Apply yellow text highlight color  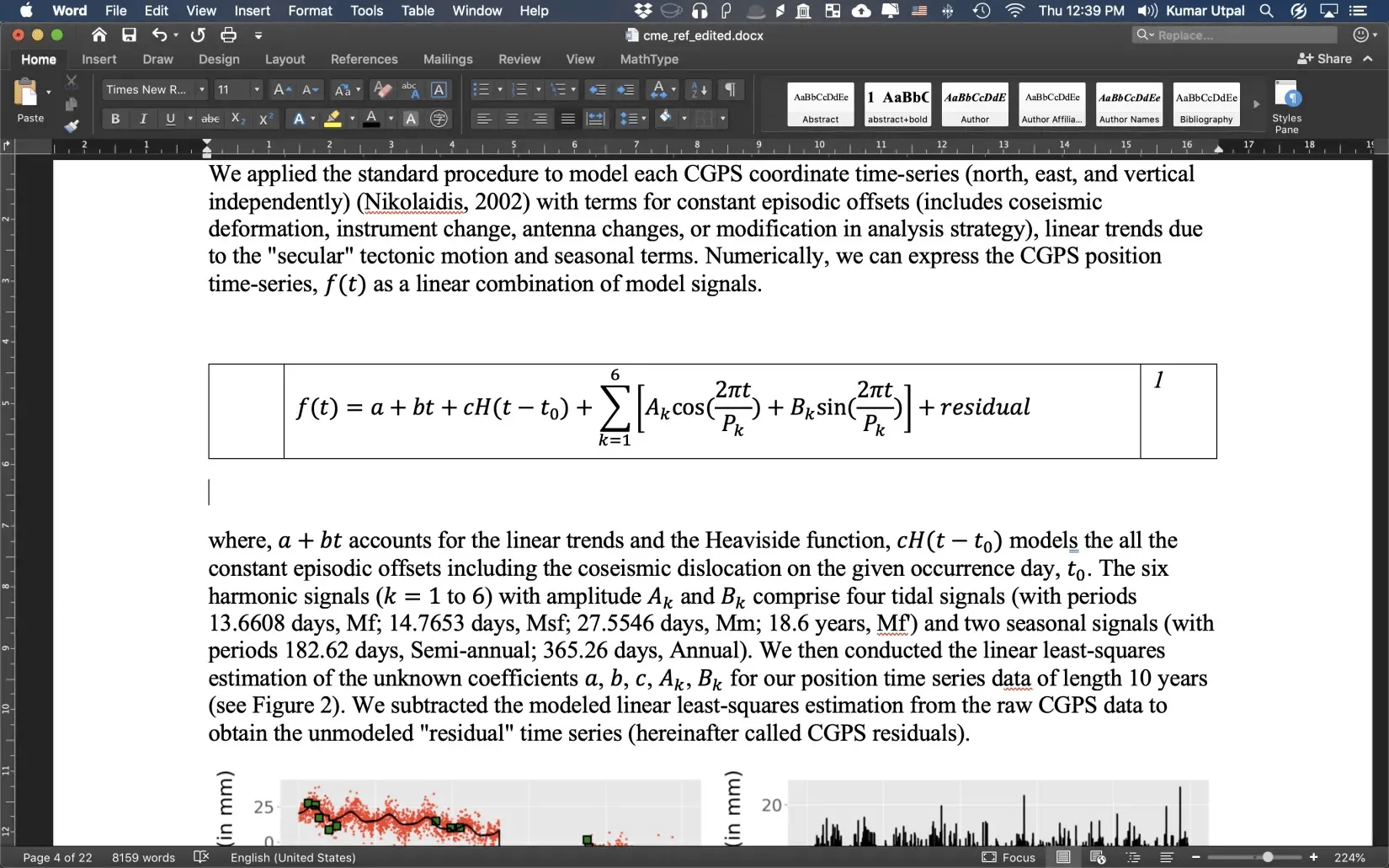(333, 119)
